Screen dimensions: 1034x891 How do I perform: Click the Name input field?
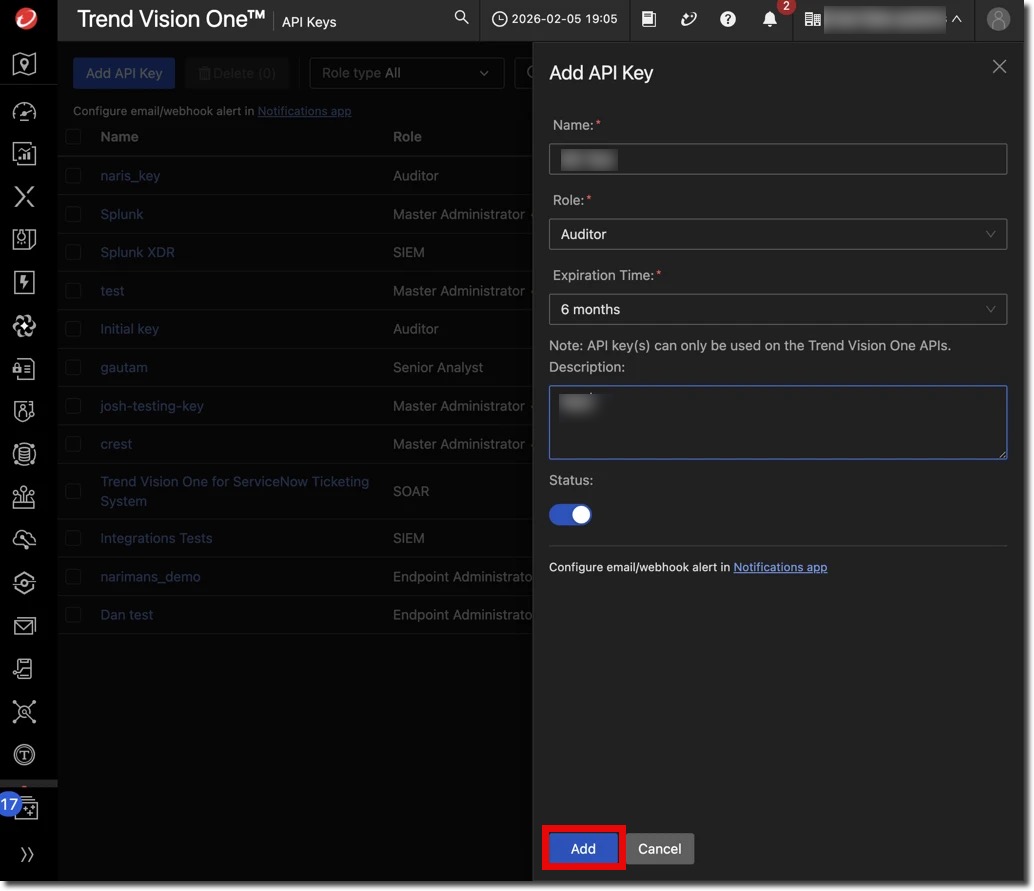pos(777,159)
